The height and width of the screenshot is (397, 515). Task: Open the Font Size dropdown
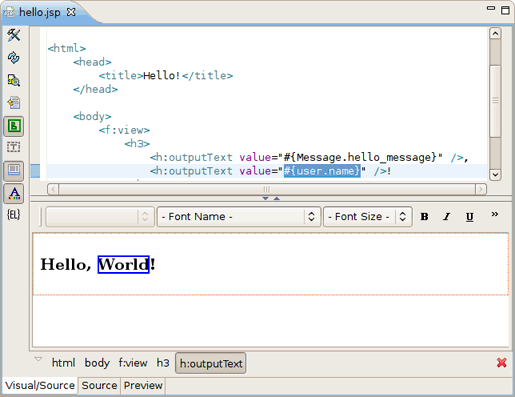368,217
